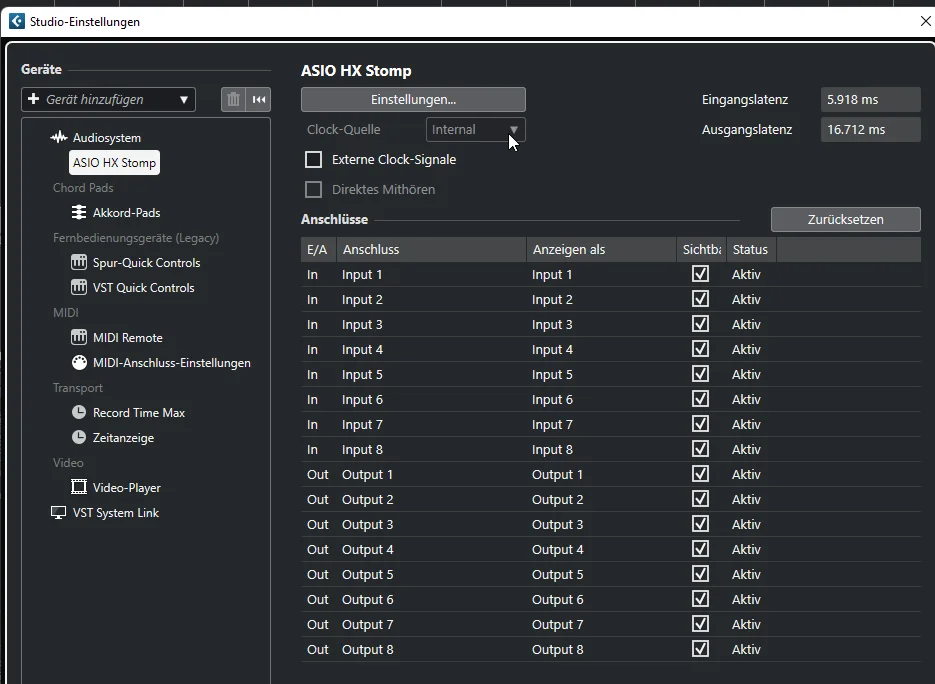
Task: Click the Eingangslatenz value field
Action: pos(871,100)
